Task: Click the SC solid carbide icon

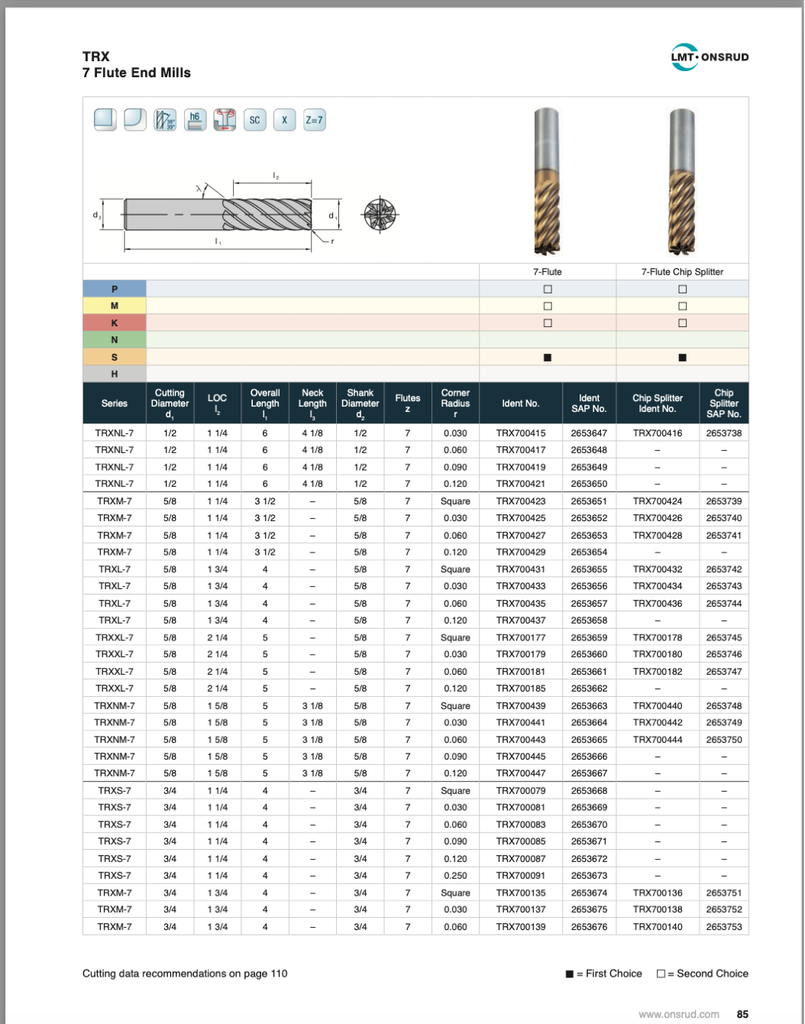Action: point(255,120)
